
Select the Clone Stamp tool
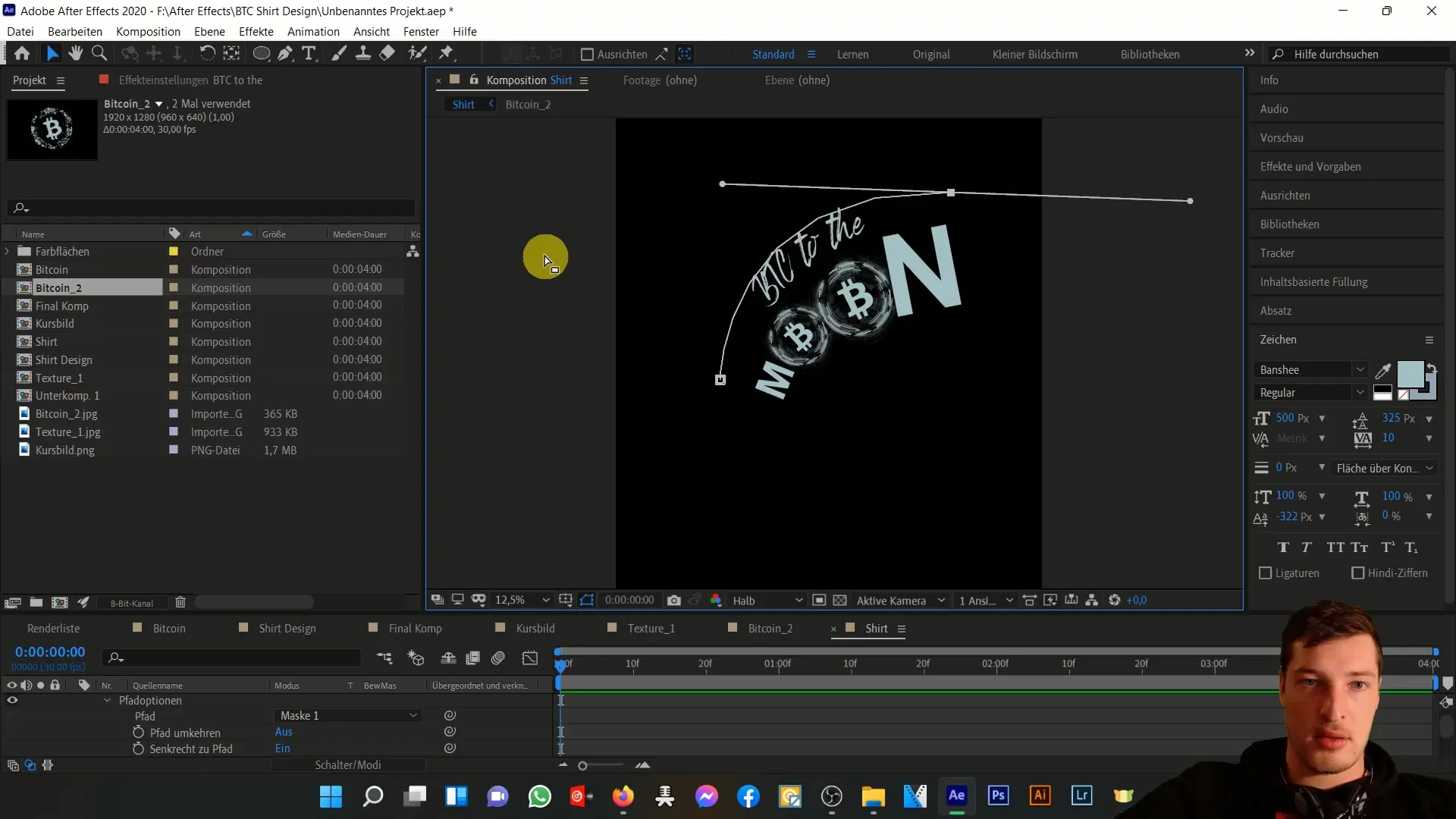363,54
